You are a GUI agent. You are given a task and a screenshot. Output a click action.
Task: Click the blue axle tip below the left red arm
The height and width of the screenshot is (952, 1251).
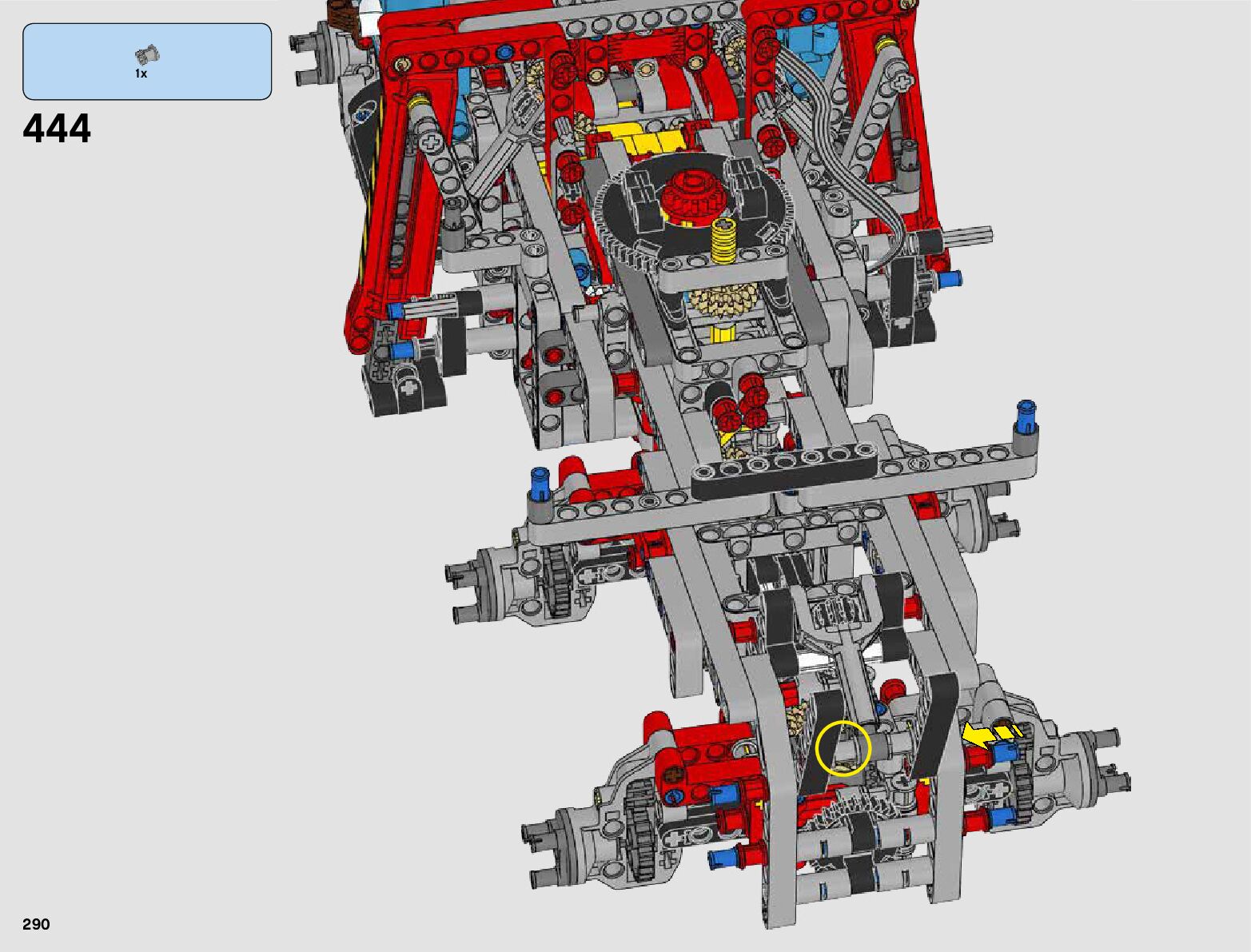396,310
